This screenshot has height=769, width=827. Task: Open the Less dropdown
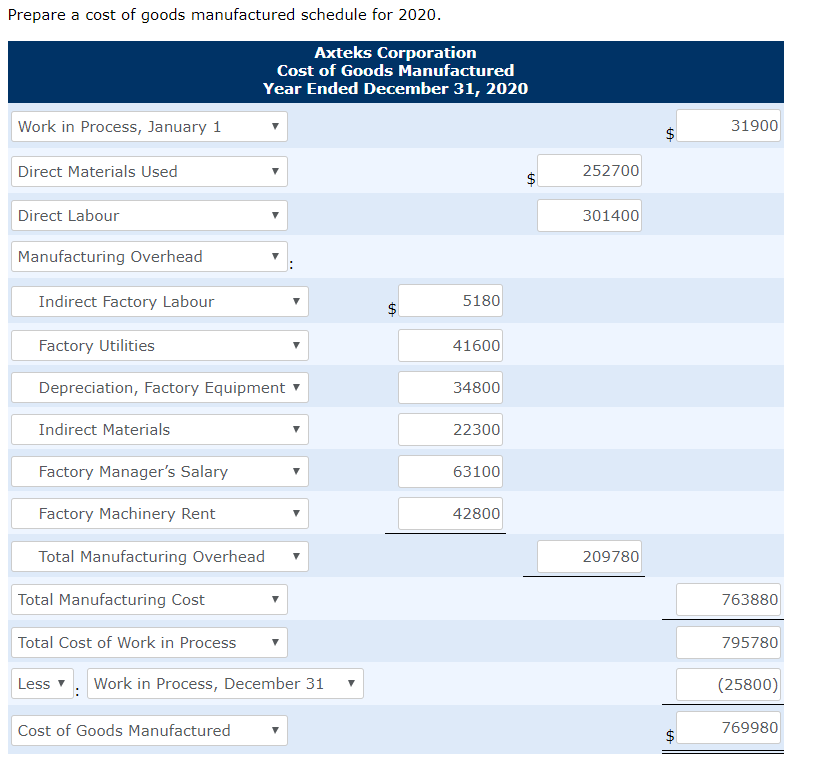click(x=41, y=683)
